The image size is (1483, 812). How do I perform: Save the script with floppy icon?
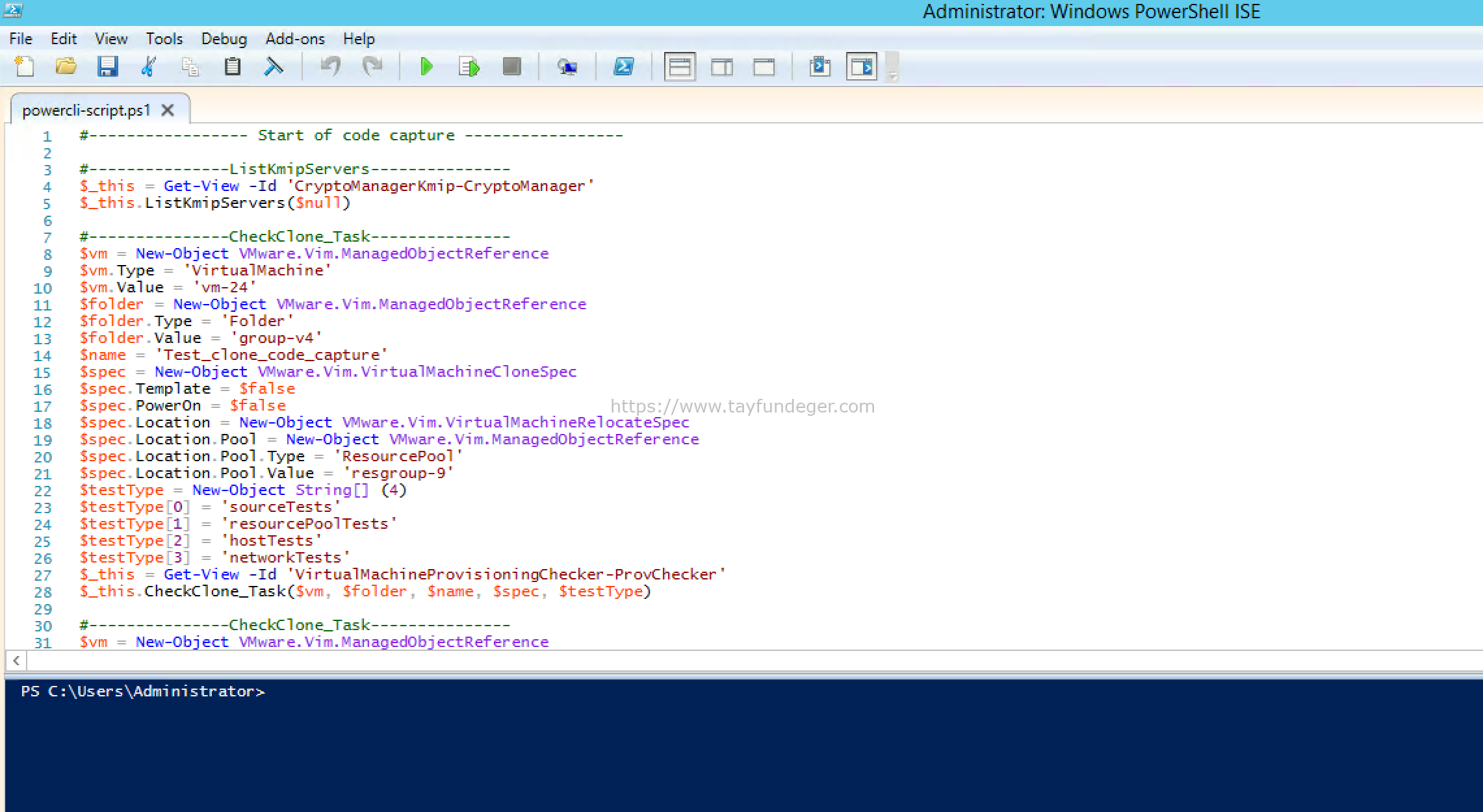pyautogui.click(x=107, y=67)
